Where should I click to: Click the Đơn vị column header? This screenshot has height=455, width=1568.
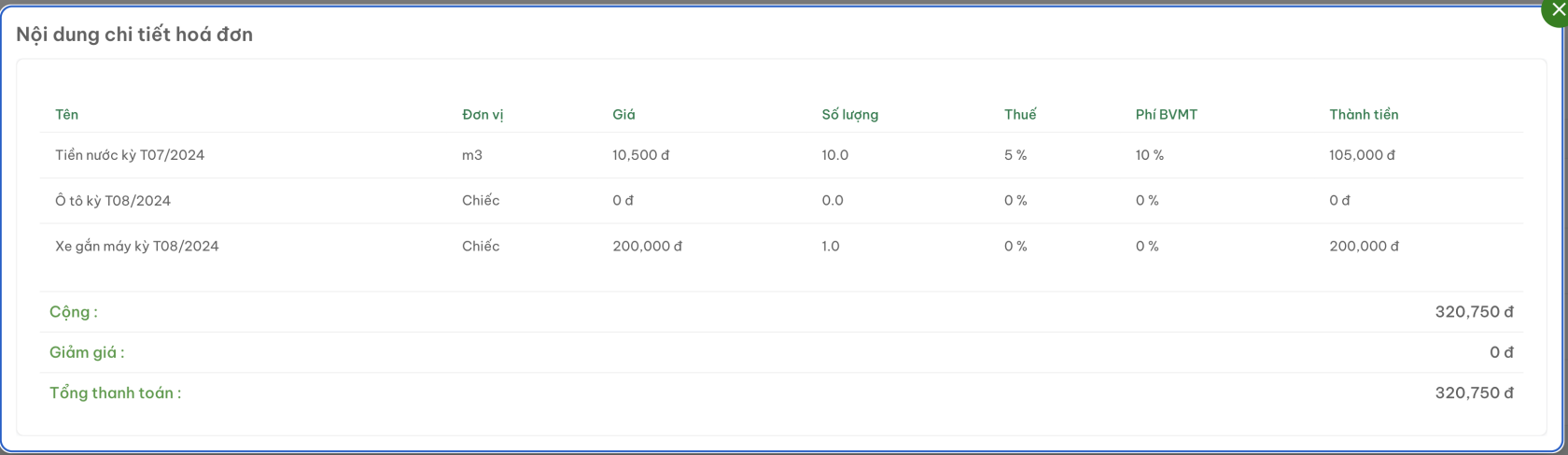click(483, 115)
